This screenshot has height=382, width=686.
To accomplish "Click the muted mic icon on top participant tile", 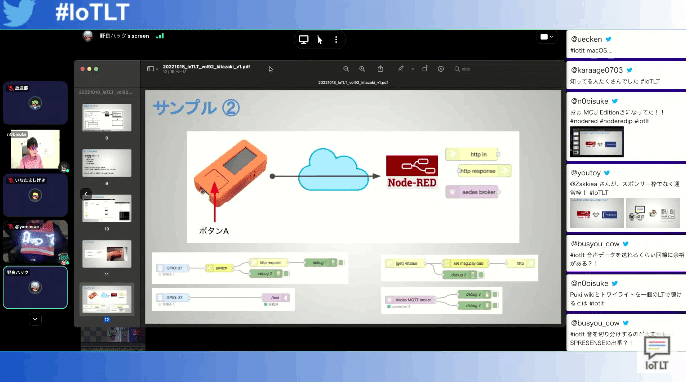I will click(x=10, y=88).
